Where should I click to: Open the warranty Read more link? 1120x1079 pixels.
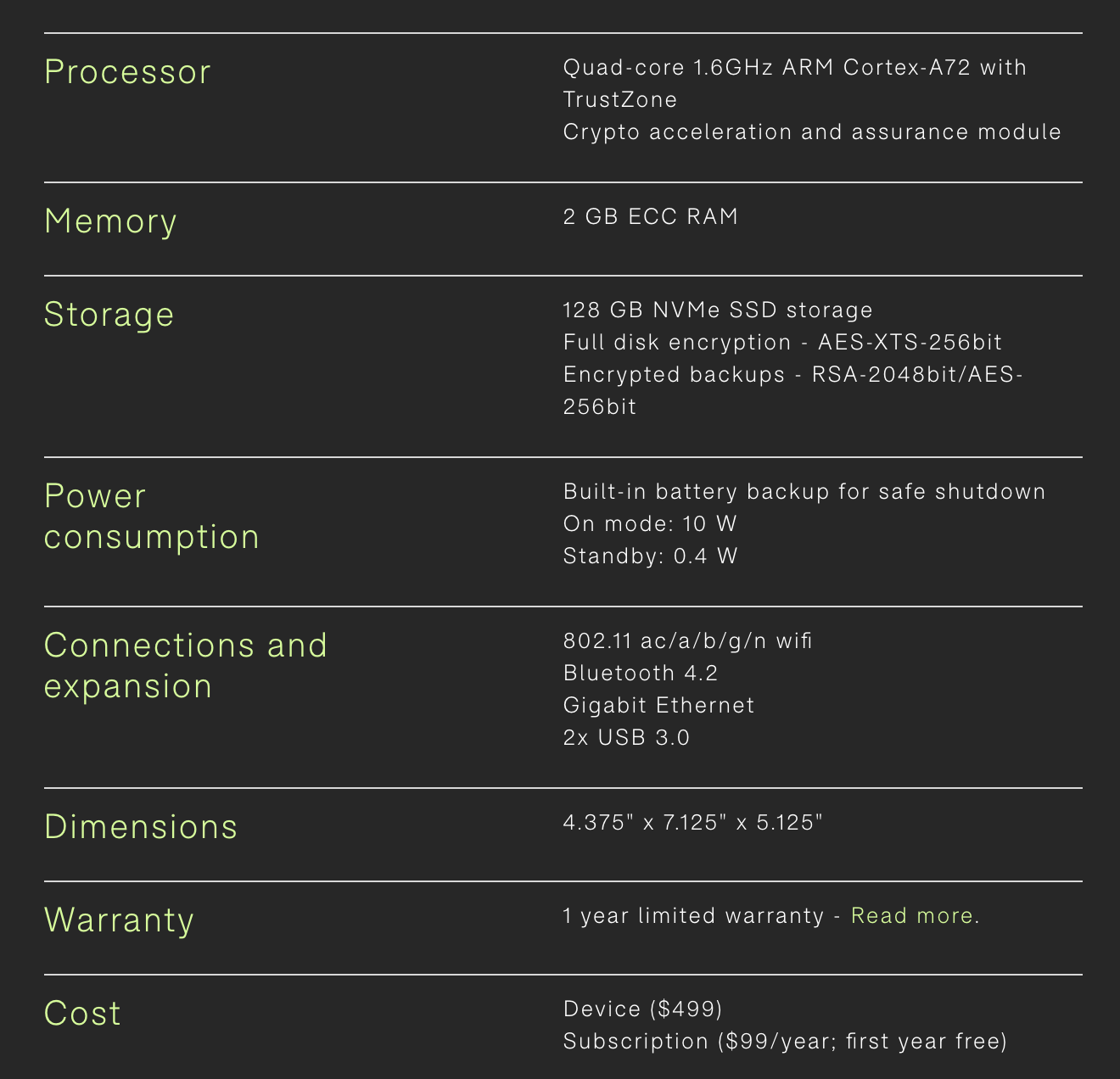click(x=911, y=916)
